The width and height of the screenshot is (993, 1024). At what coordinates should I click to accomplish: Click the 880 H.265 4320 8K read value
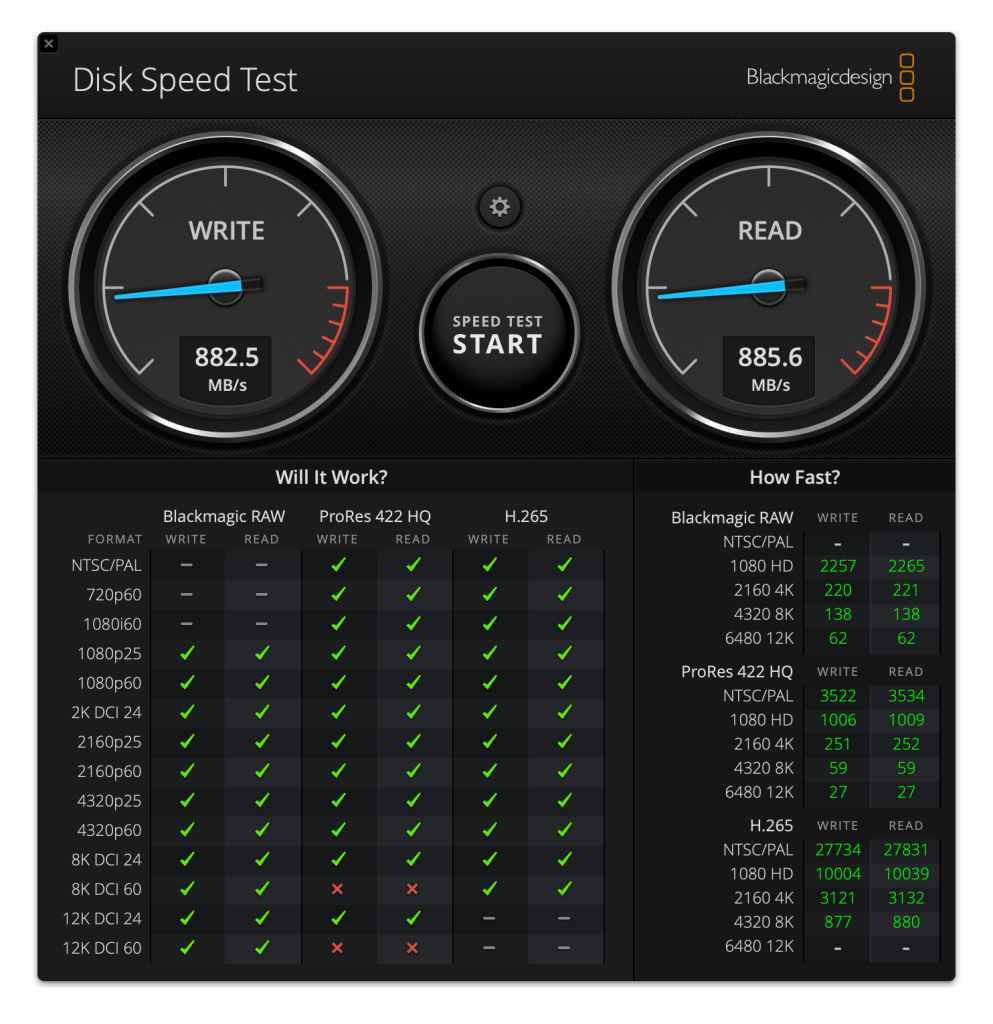coord(906,923)
